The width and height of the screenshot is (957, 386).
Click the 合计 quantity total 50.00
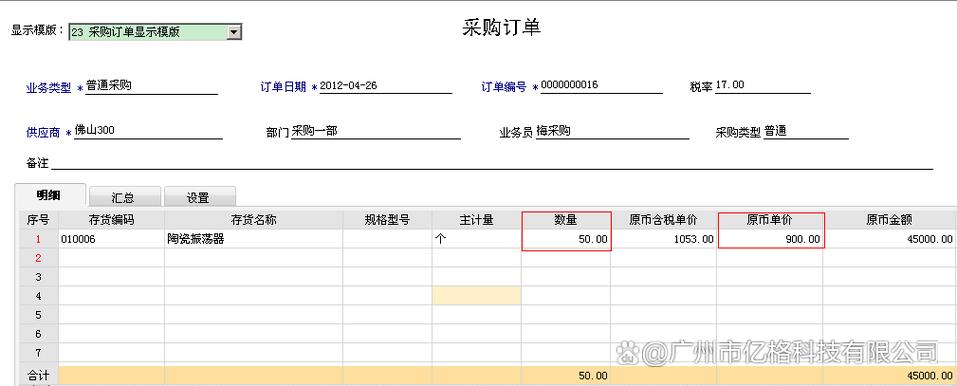point(566,376)
